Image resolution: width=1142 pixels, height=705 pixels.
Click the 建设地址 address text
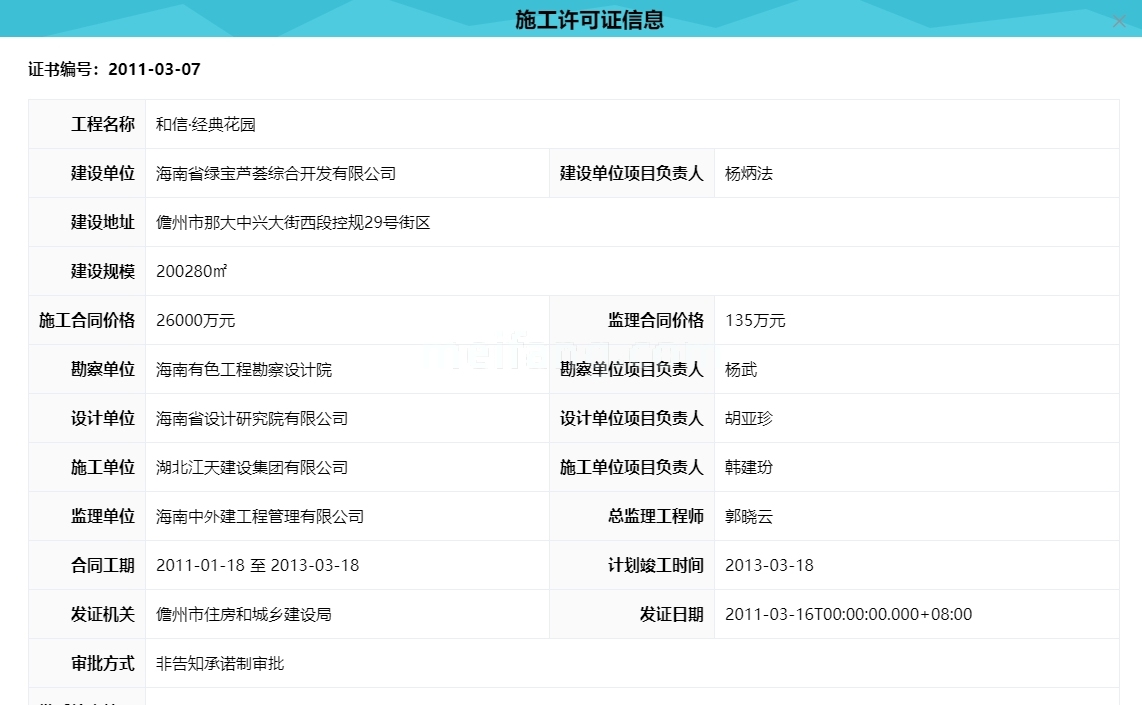click(293, 222)
